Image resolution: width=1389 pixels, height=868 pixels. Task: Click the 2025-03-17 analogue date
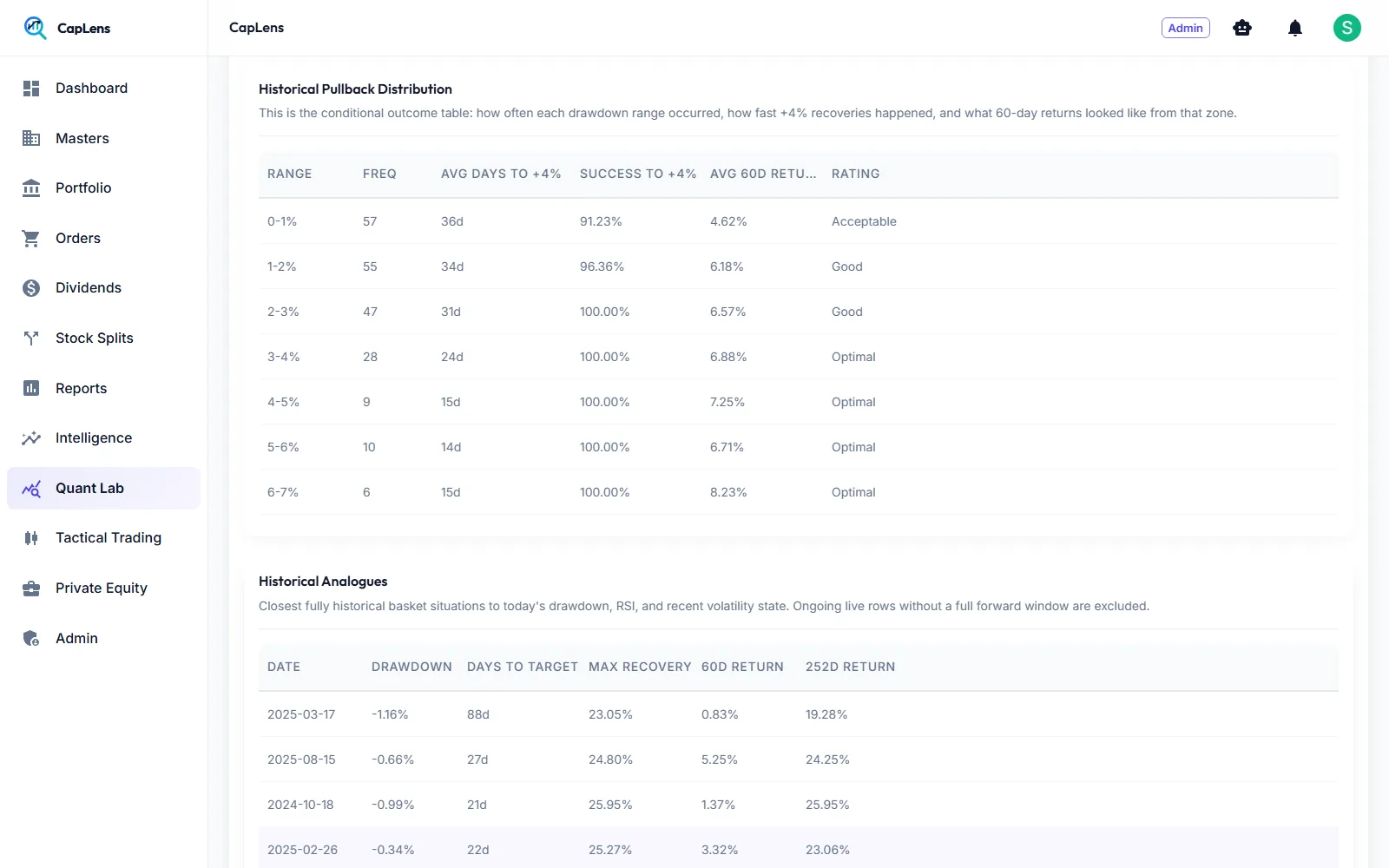coord(301,714)
